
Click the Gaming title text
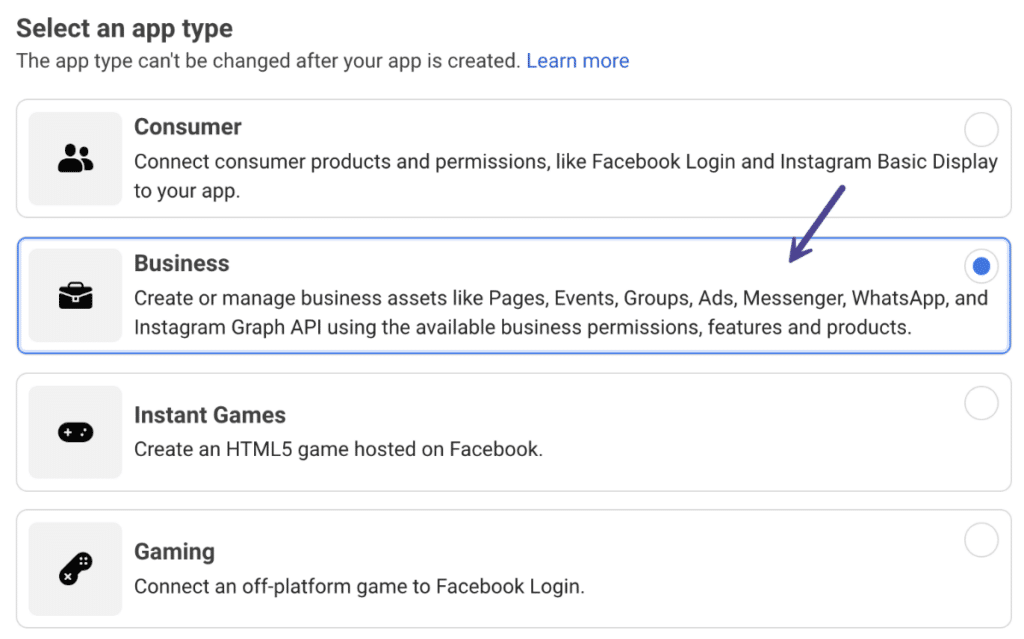[x=174, y=552]
